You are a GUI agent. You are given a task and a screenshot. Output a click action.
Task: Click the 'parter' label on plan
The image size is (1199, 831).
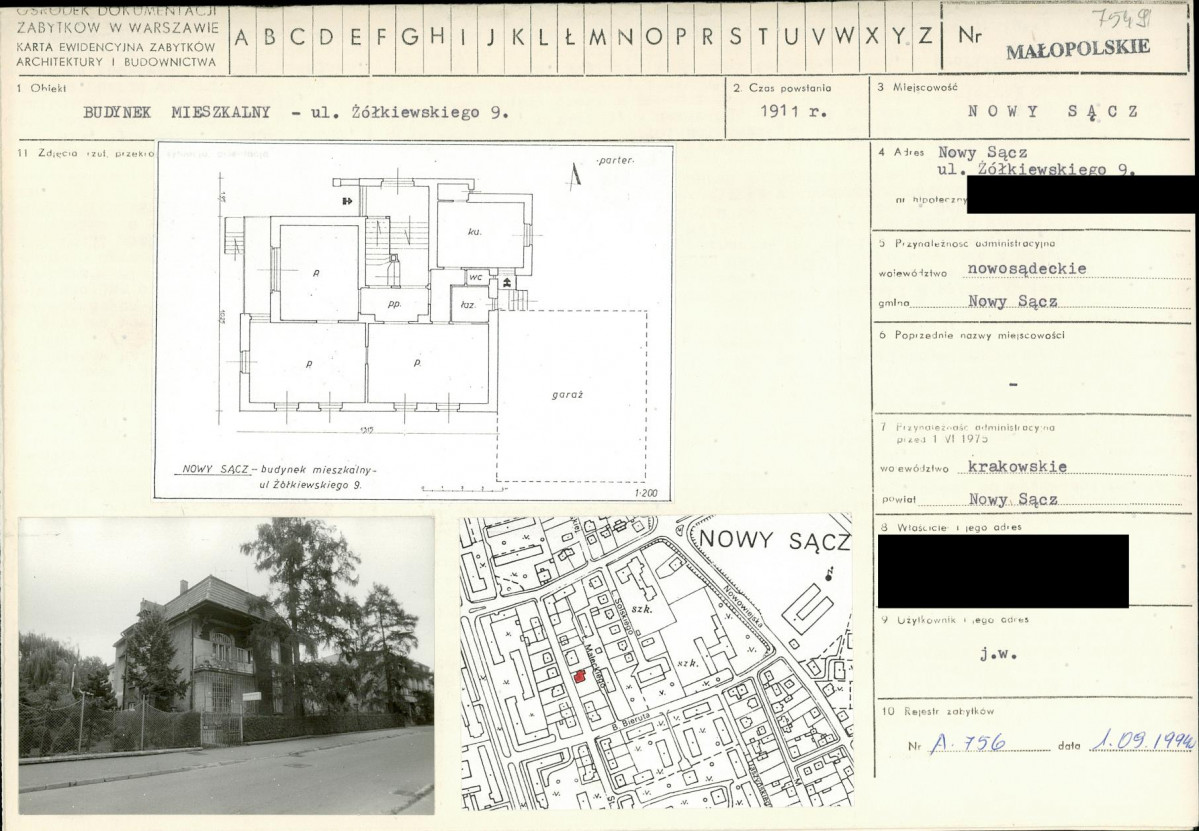(x=616, y=161)
